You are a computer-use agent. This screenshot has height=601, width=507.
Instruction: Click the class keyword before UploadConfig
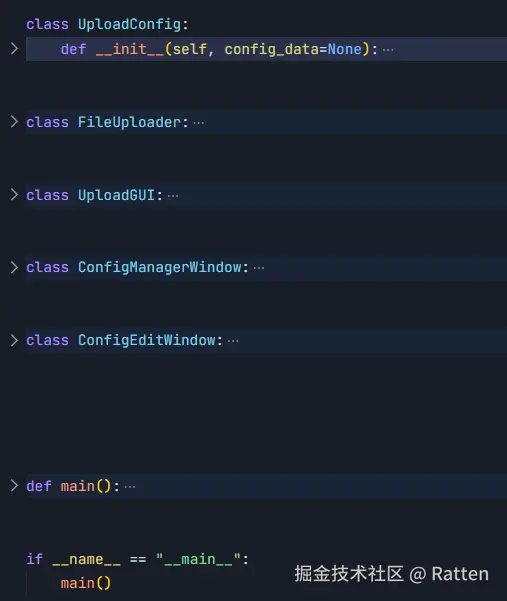[48, 25]
